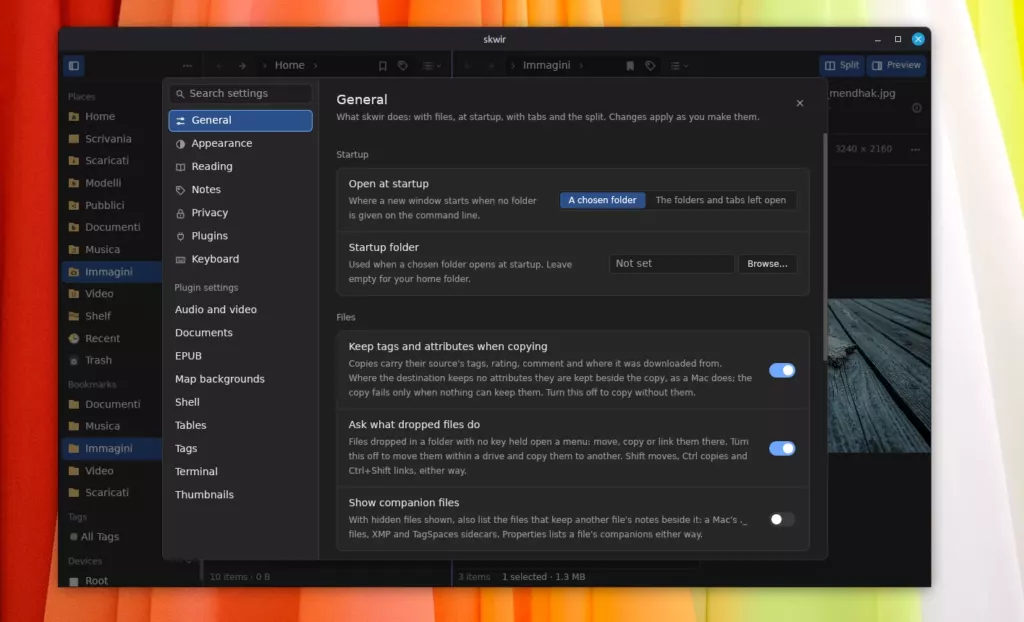Go to the Privacy settings section
The height and width of the screenshot is (622, 1024).
click(240, 213)
